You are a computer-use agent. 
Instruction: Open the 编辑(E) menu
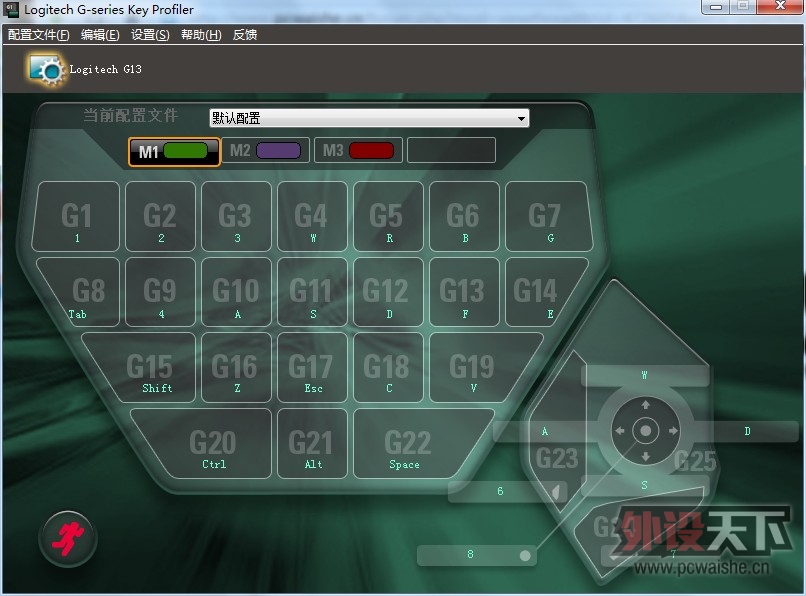(100, 35)
